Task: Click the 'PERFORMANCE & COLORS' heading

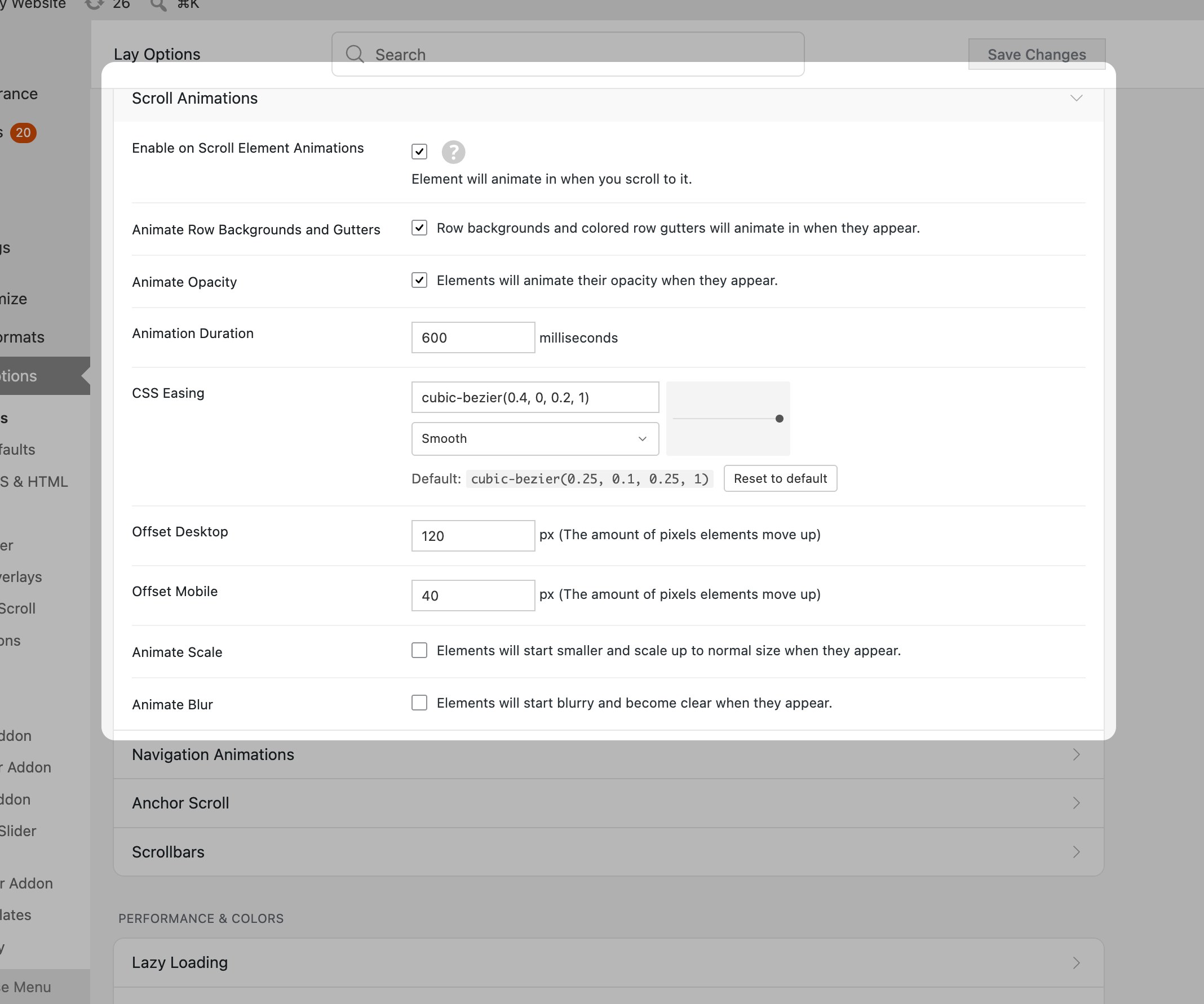Action: [201, 918]
